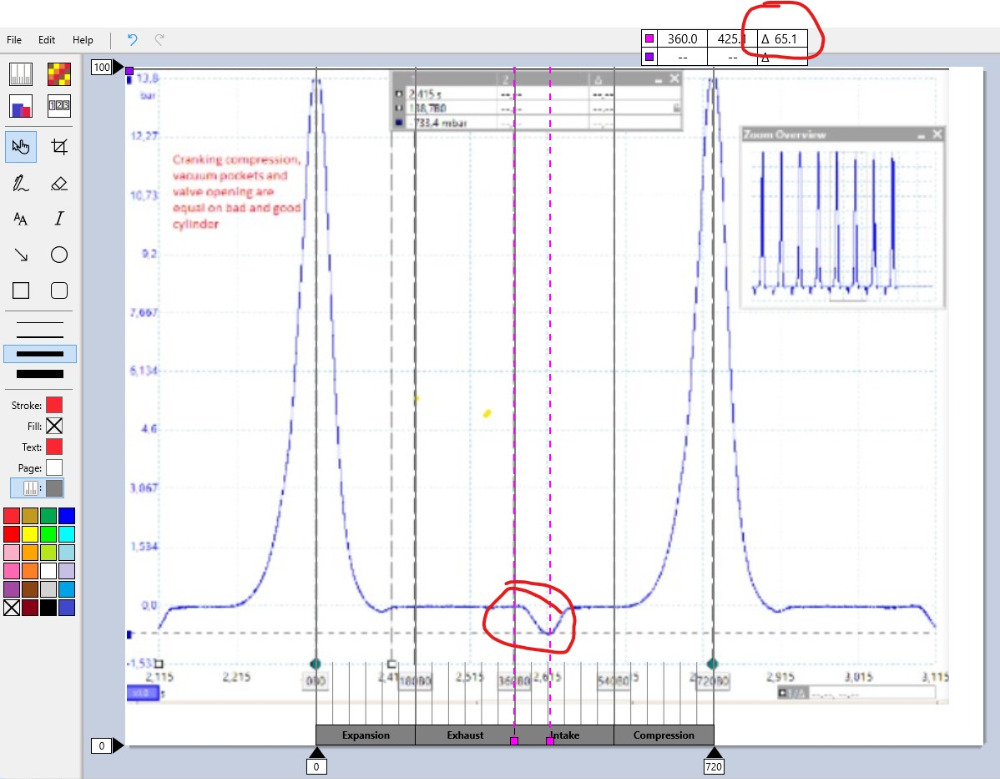Open the Stroke color selector
This screenshot has width=1000, height=779.
point(54,405)
